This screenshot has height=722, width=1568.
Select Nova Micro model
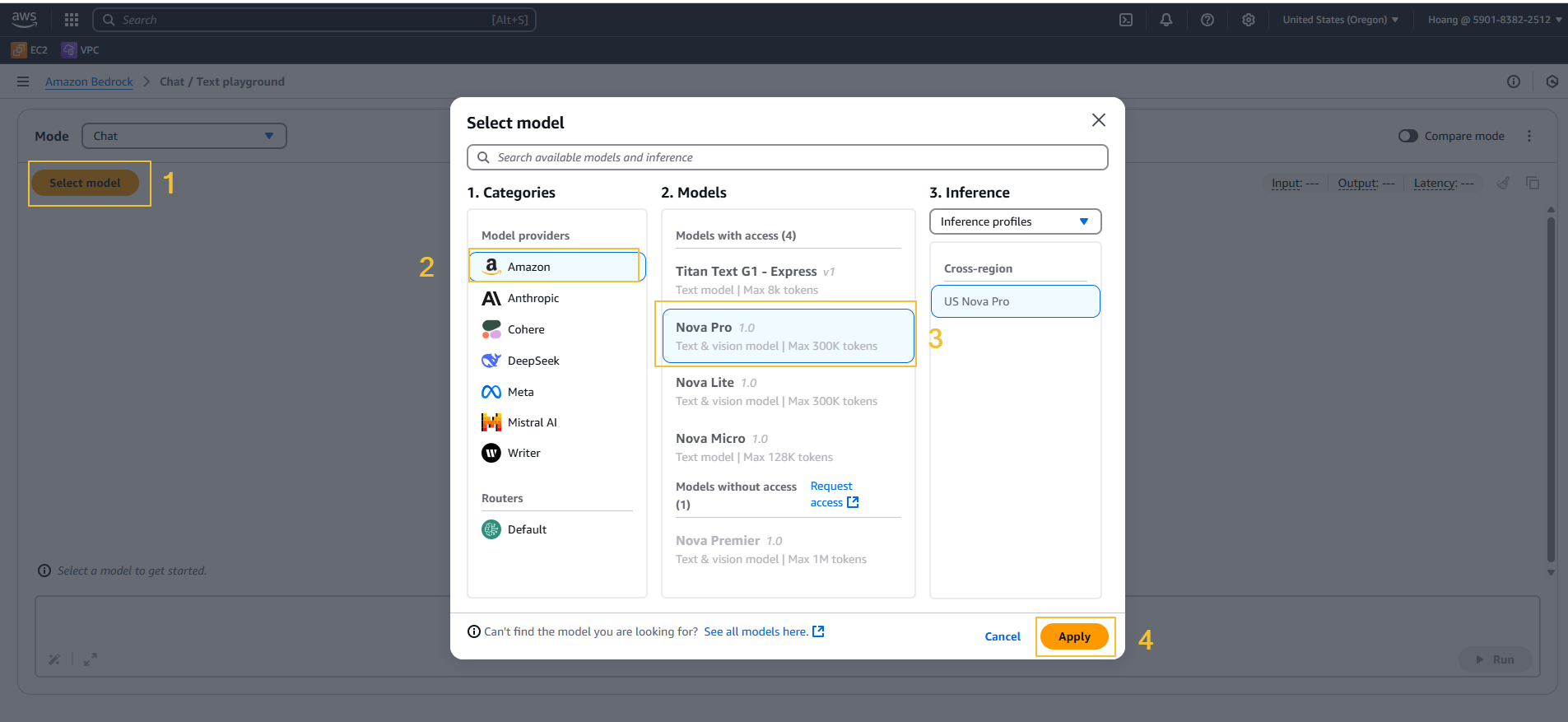pos(789,447)
